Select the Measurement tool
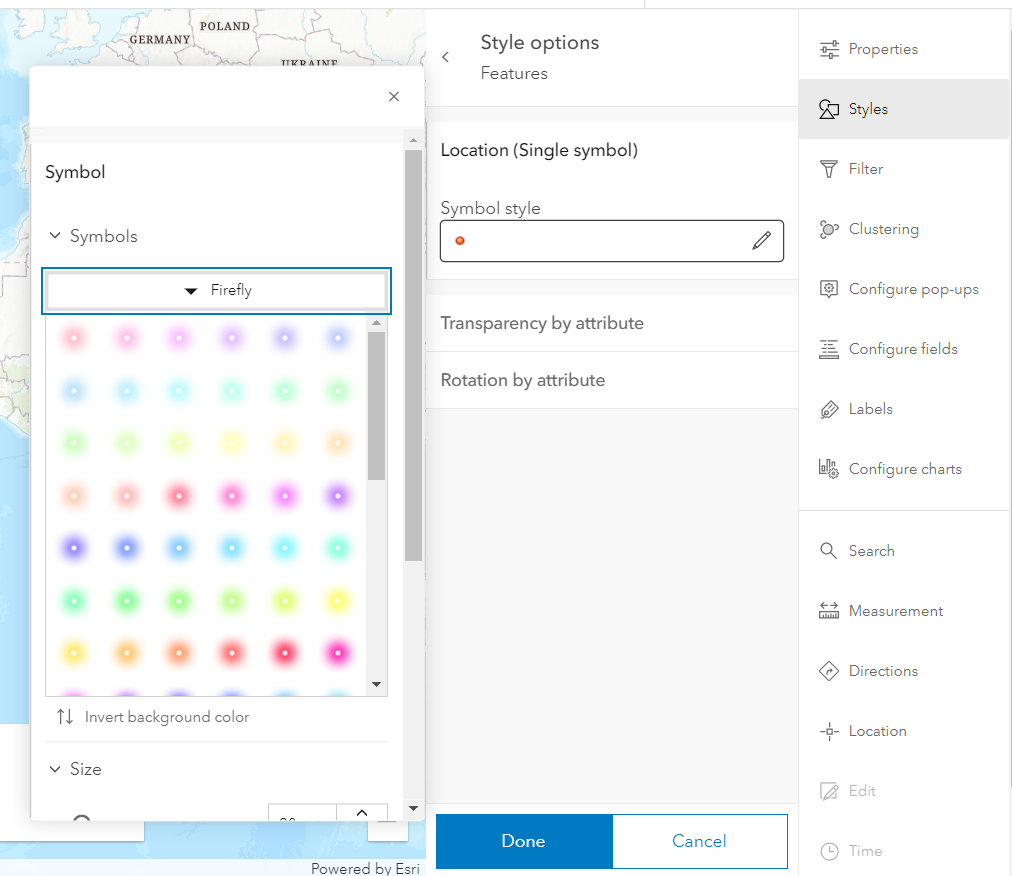The image size is (1012, 876). 893,610
